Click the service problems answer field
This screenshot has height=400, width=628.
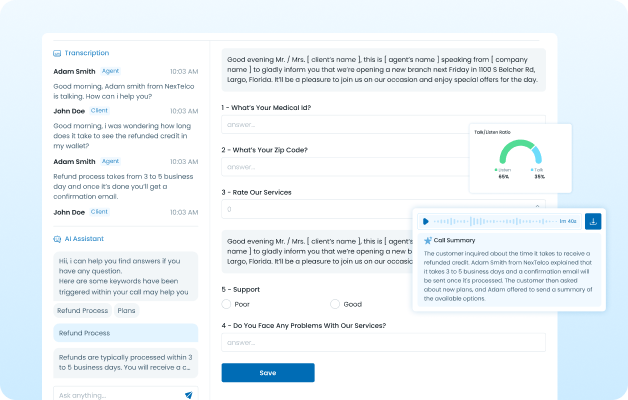[383, 343]
